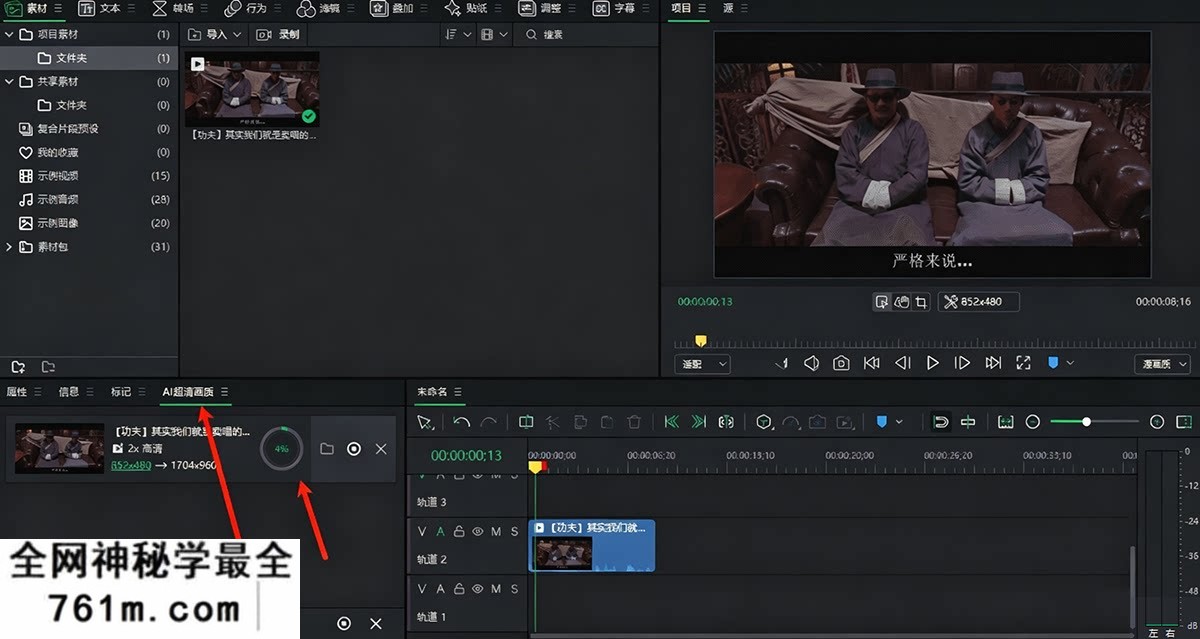Click the 4% upscale progress circle
1200x639 pixels.
coord(281,449)
